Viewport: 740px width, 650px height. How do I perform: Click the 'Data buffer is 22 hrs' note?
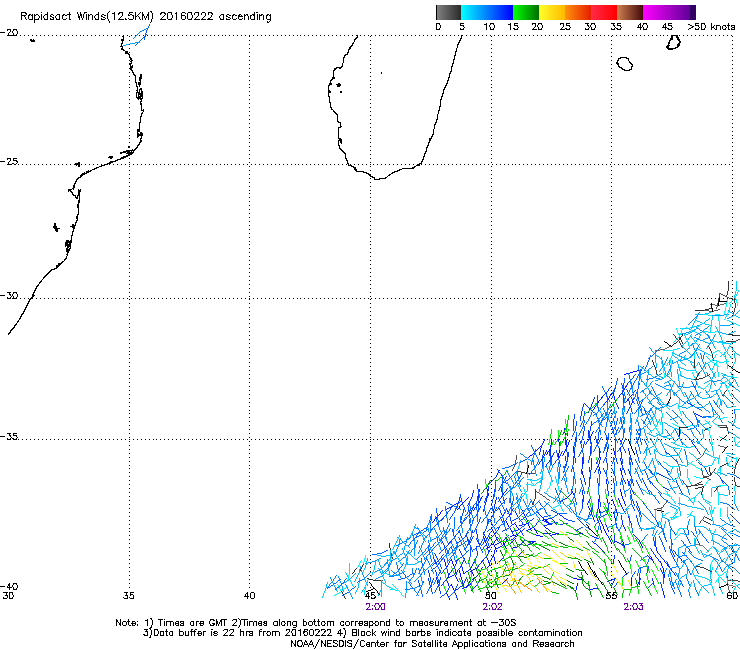205,633
